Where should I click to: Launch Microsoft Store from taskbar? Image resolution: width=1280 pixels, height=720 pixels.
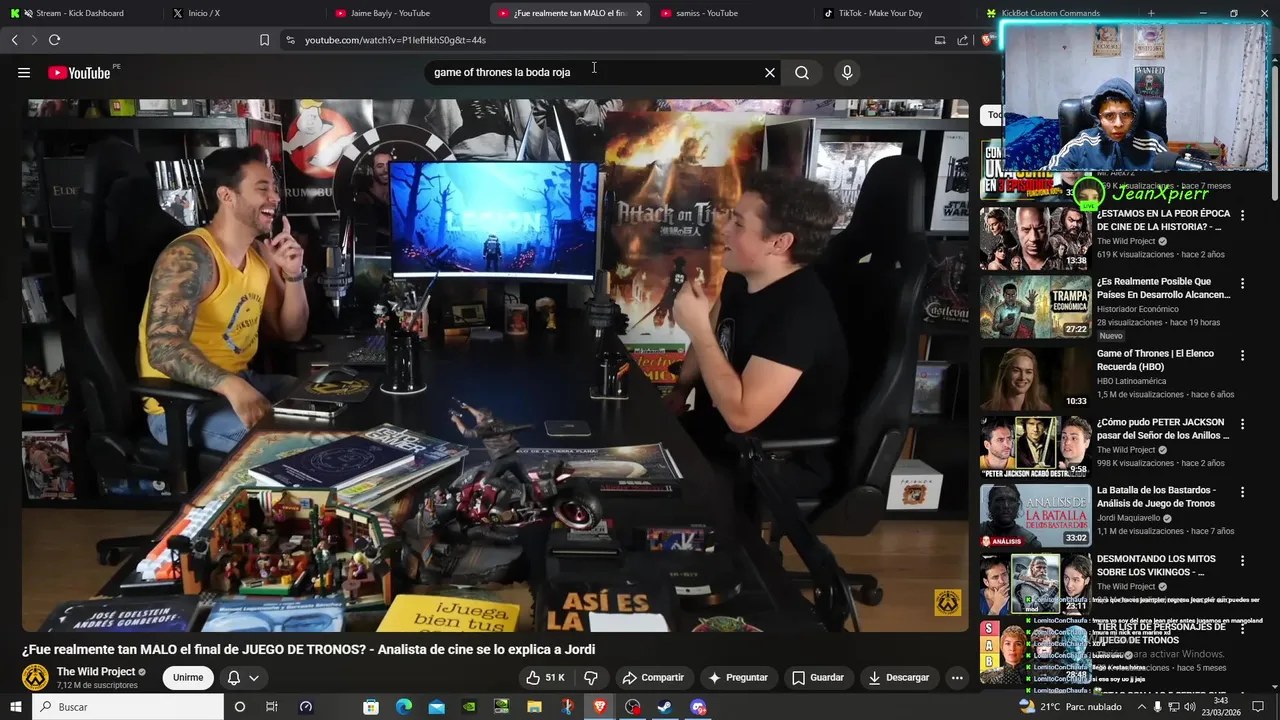click(371, 707)
